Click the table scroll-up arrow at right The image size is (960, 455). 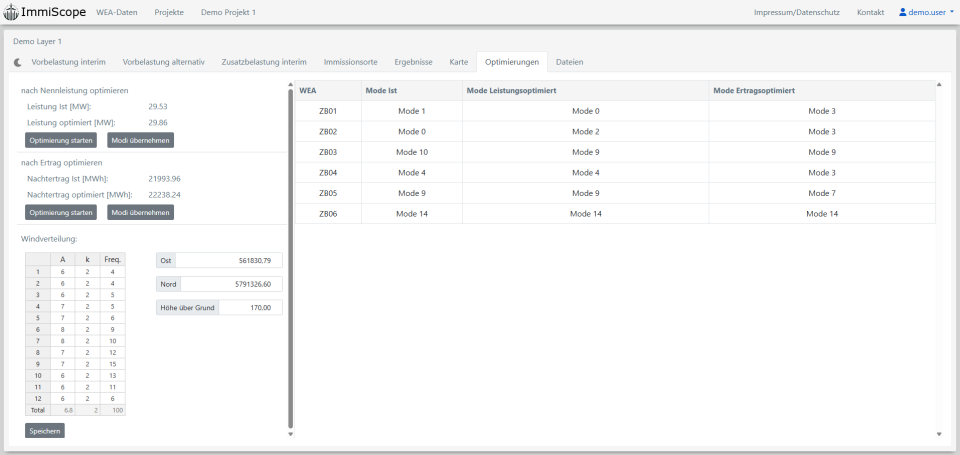tap(939, 84)
